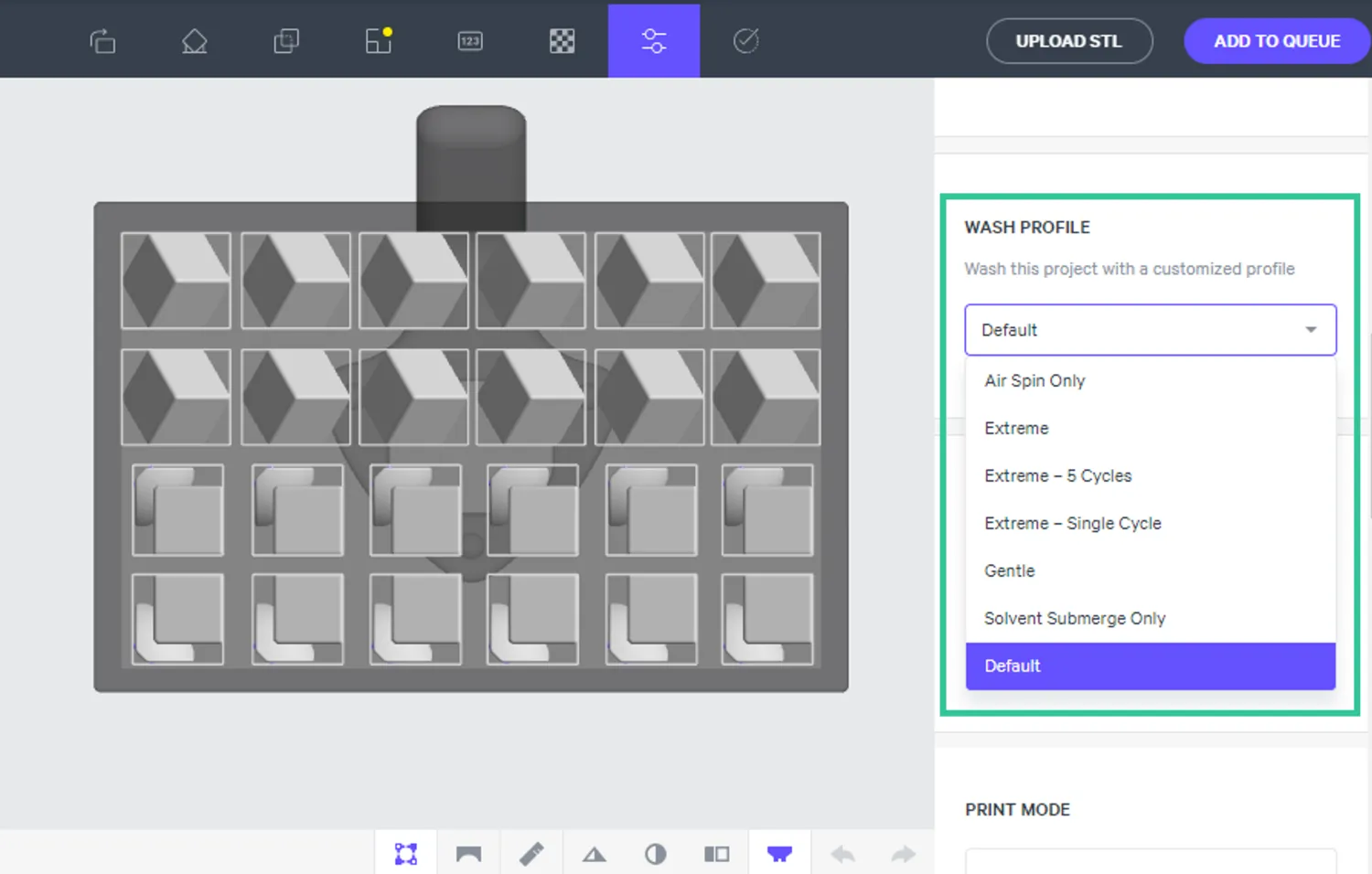Collapse the Wash Profile dropdown arrow
This screenshot has height=874, width=1372.
point(1311,330)
